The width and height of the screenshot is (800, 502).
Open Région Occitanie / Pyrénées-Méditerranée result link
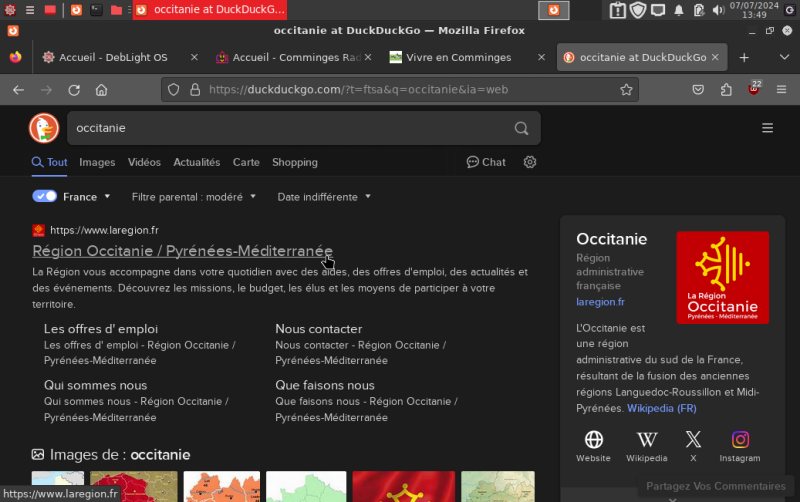point(182,251)
